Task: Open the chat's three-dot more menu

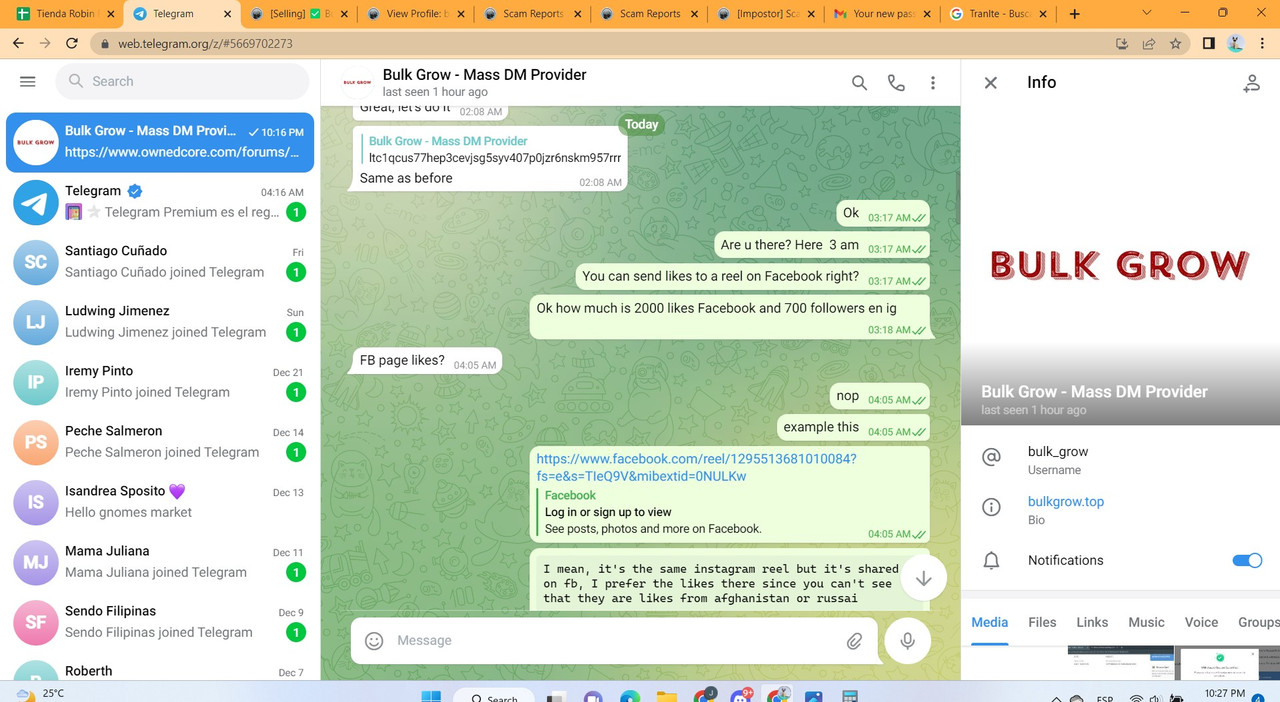Action: click(933, 83)
